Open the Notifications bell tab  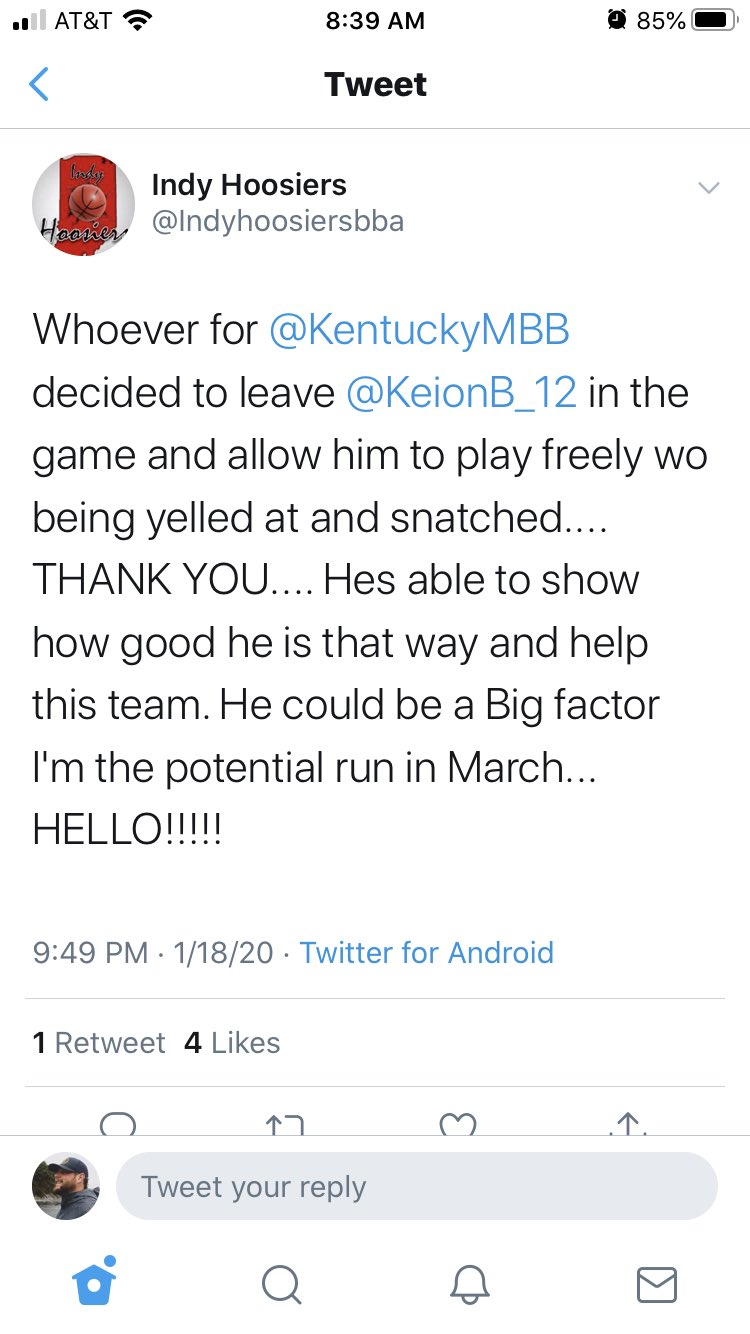pyautogui.click(x=469, y=1284)
